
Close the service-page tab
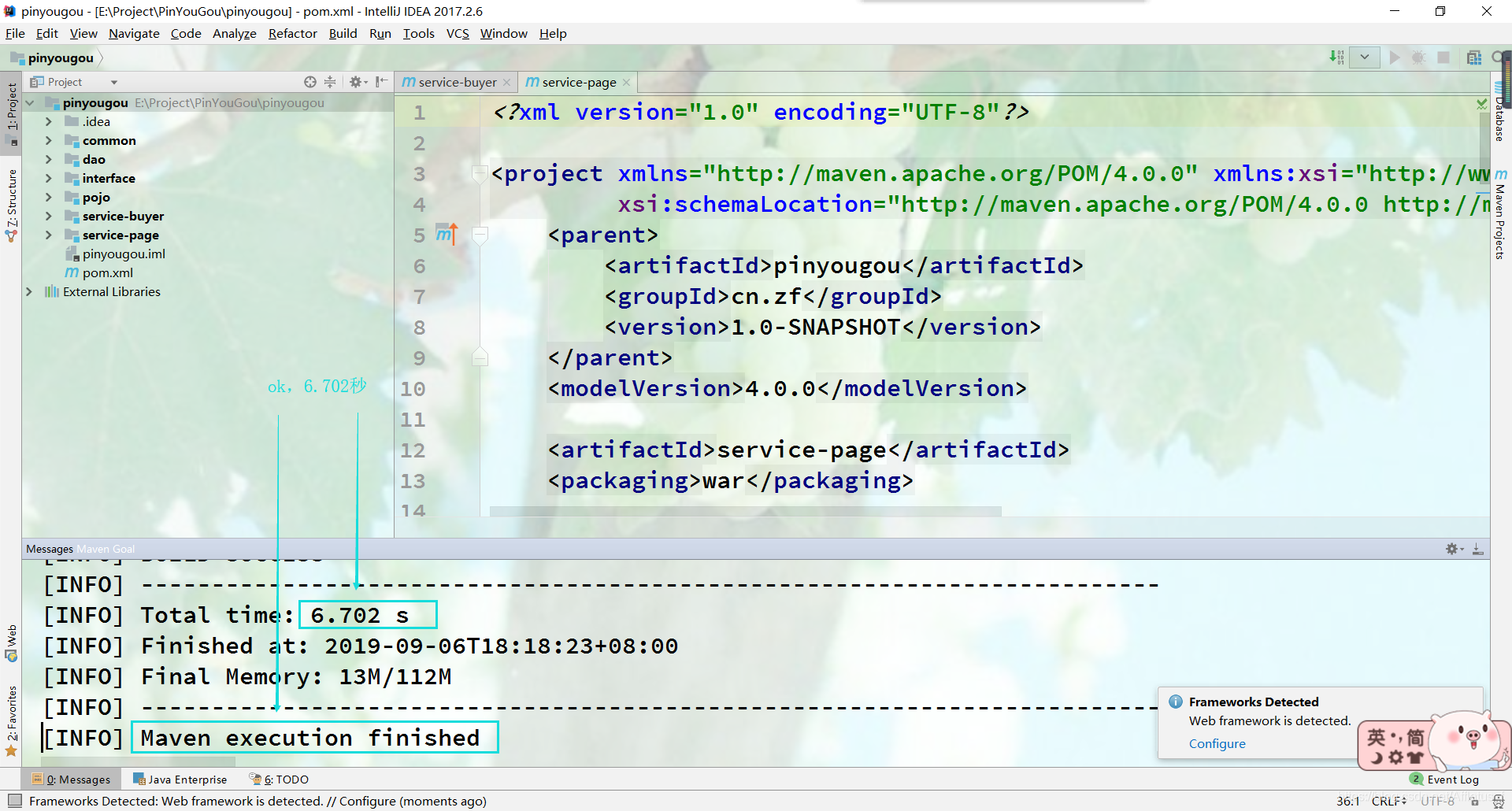point(626,83)
